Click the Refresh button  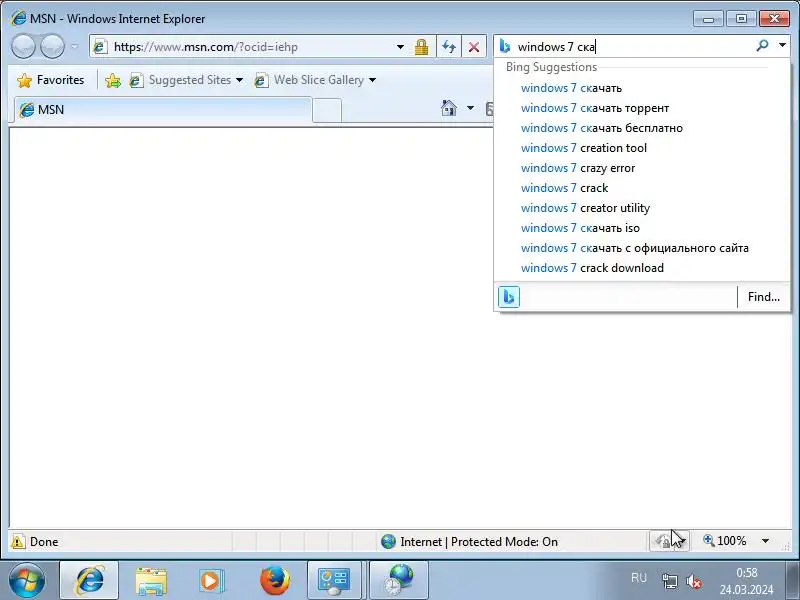point(449,47)
